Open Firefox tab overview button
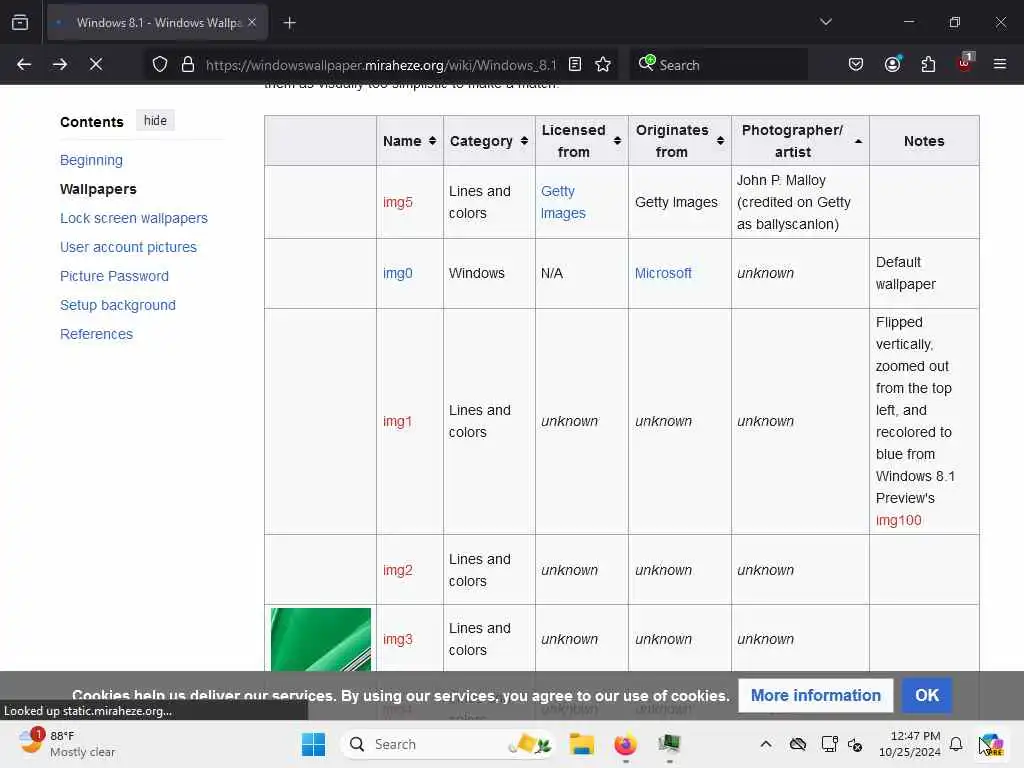This screenshot has width=1024, height=768. pos(20,23)
